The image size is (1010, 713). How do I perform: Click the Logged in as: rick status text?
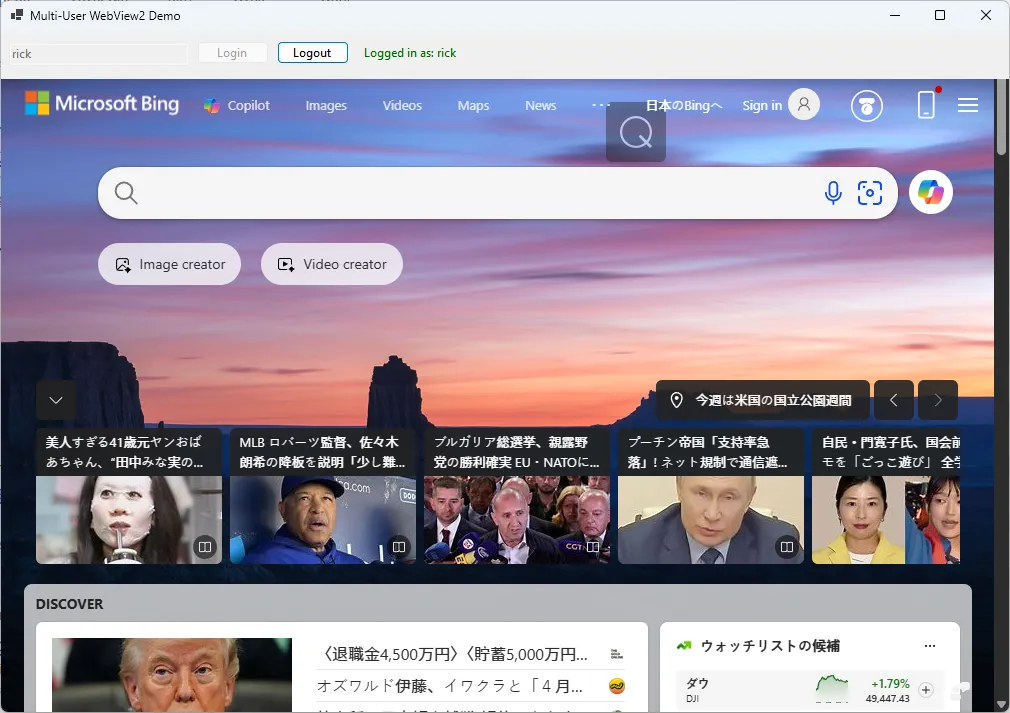[x=410, y=53]
